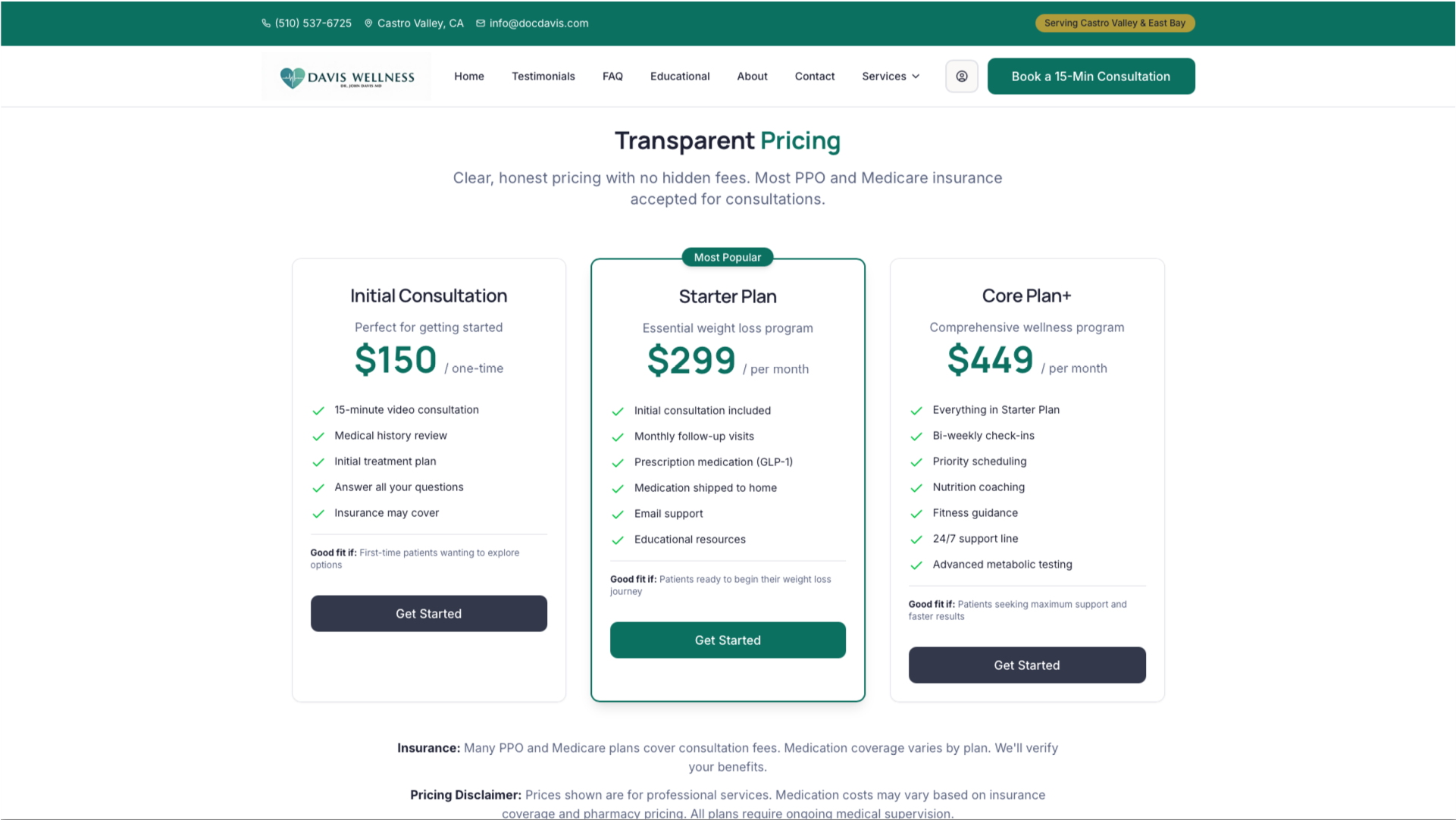This screenshot has width=1456, height=820.
Task: Click checkmark beside Medical history review
Action: [318, 437]
